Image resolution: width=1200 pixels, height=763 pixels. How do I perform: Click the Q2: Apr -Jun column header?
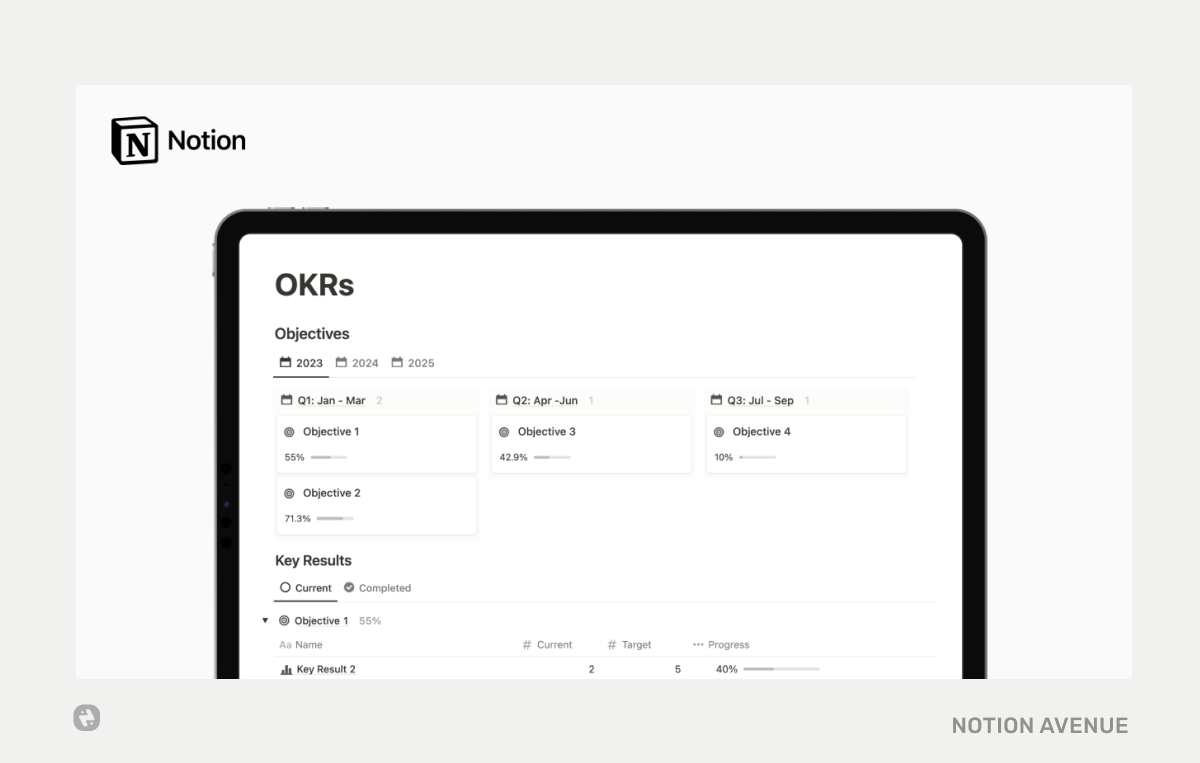[545, 400]
